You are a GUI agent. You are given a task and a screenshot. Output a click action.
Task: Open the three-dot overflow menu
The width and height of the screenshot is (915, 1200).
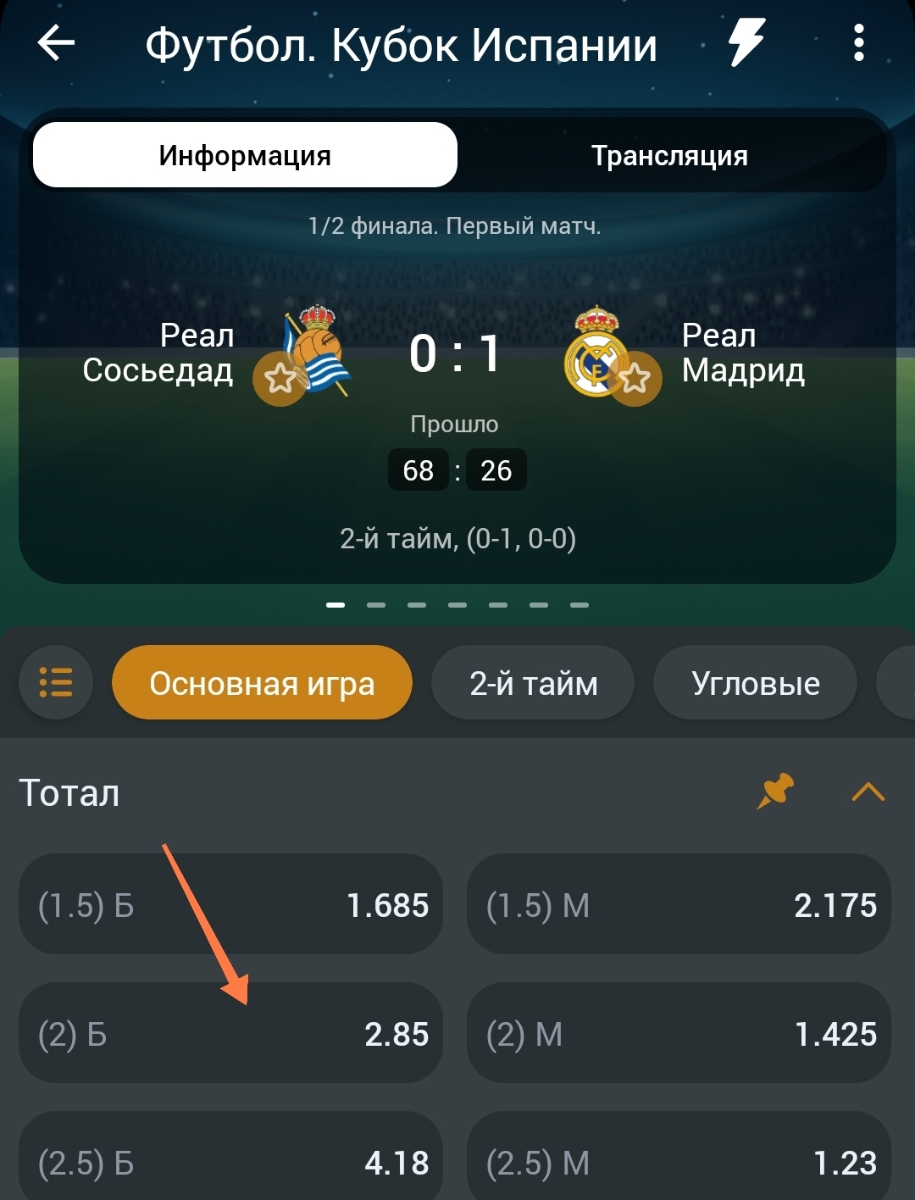[858, 43]
